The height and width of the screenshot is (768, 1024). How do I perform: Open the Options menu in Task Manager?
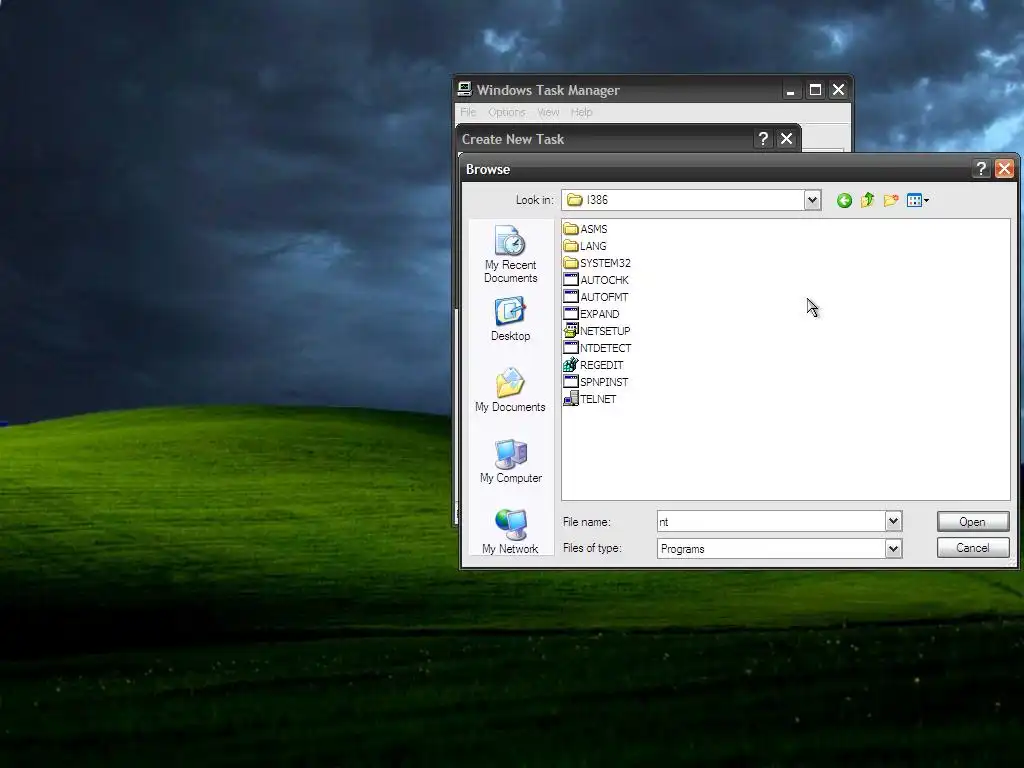(x=507, y=112)
